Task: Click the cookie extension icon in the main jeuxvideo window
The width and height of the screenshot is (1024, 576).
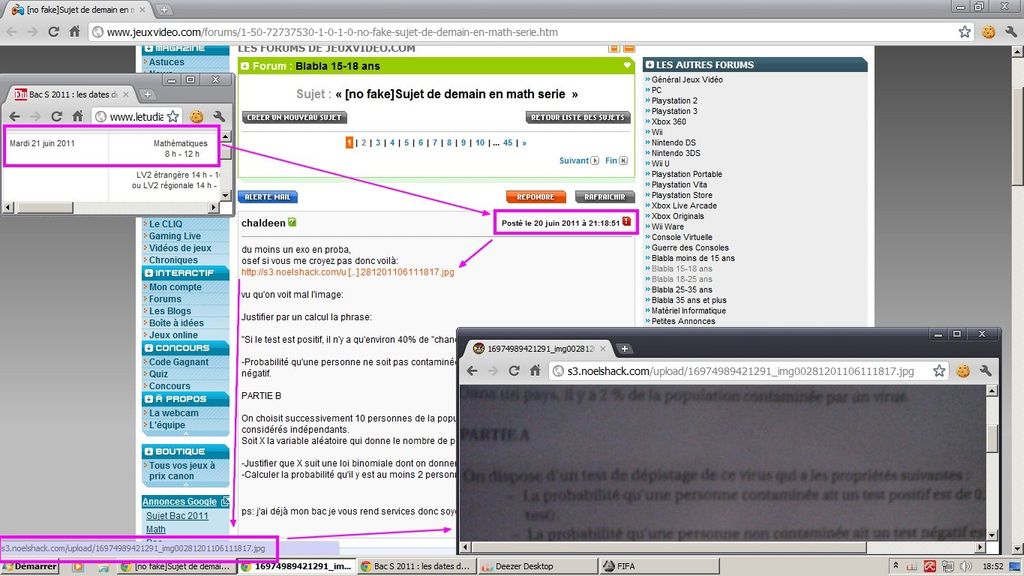Action: [989, 31]
